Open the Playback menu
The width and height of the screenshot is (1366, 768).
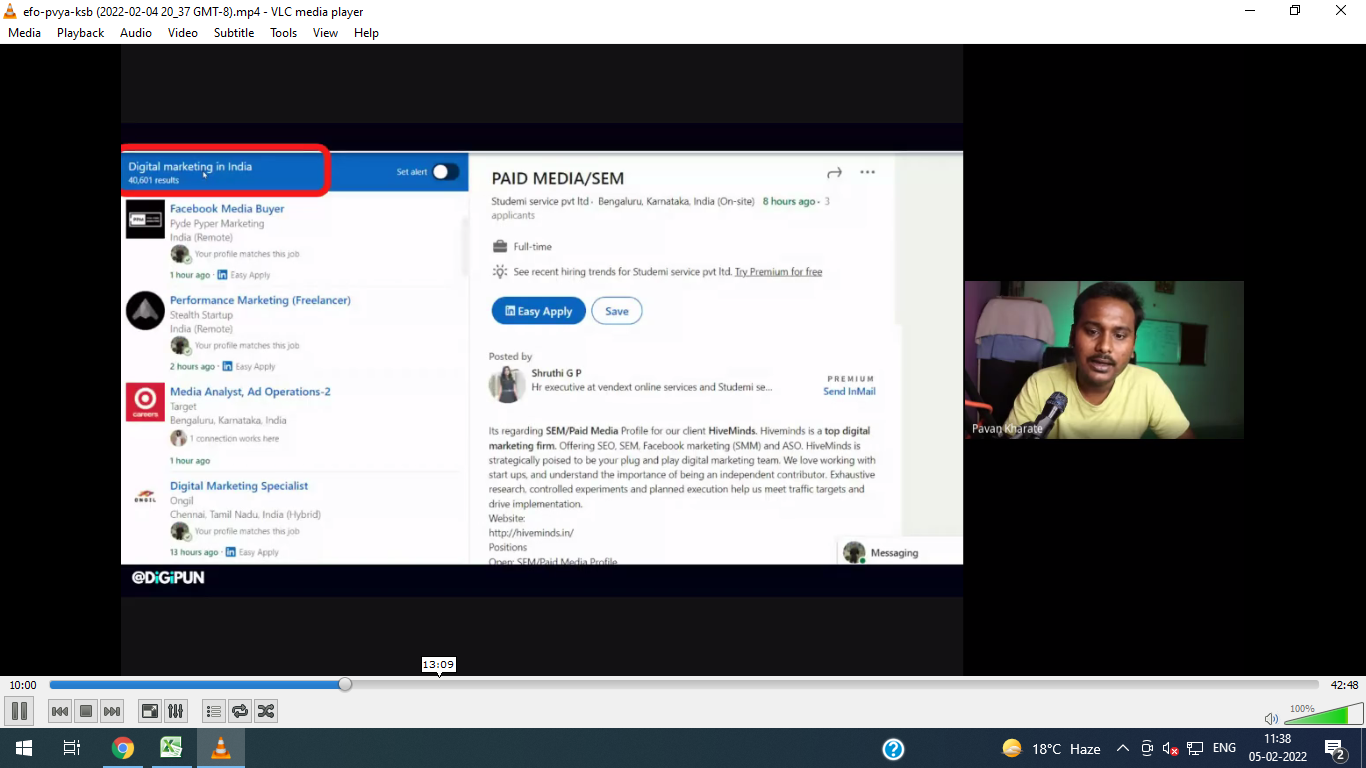click(x=80, y=33)
